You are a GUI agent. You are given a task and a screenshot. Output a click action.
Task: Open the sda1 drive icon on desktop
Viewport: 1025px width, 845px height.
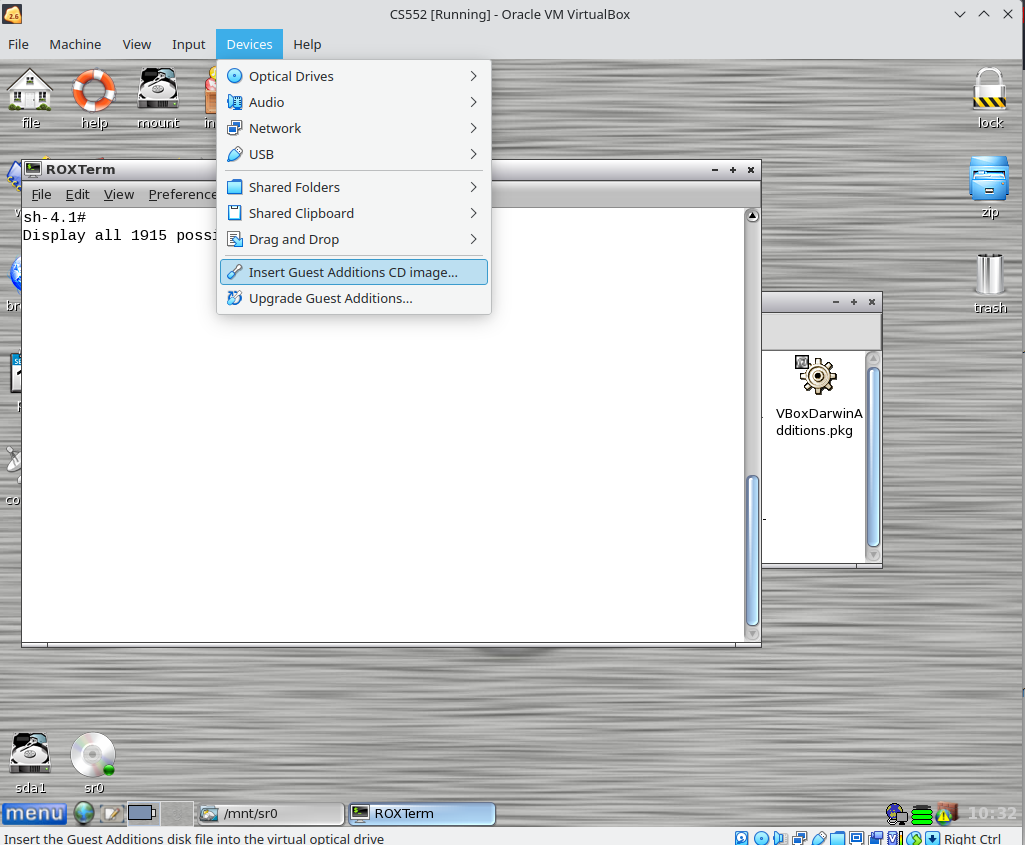tap(30, 755)
